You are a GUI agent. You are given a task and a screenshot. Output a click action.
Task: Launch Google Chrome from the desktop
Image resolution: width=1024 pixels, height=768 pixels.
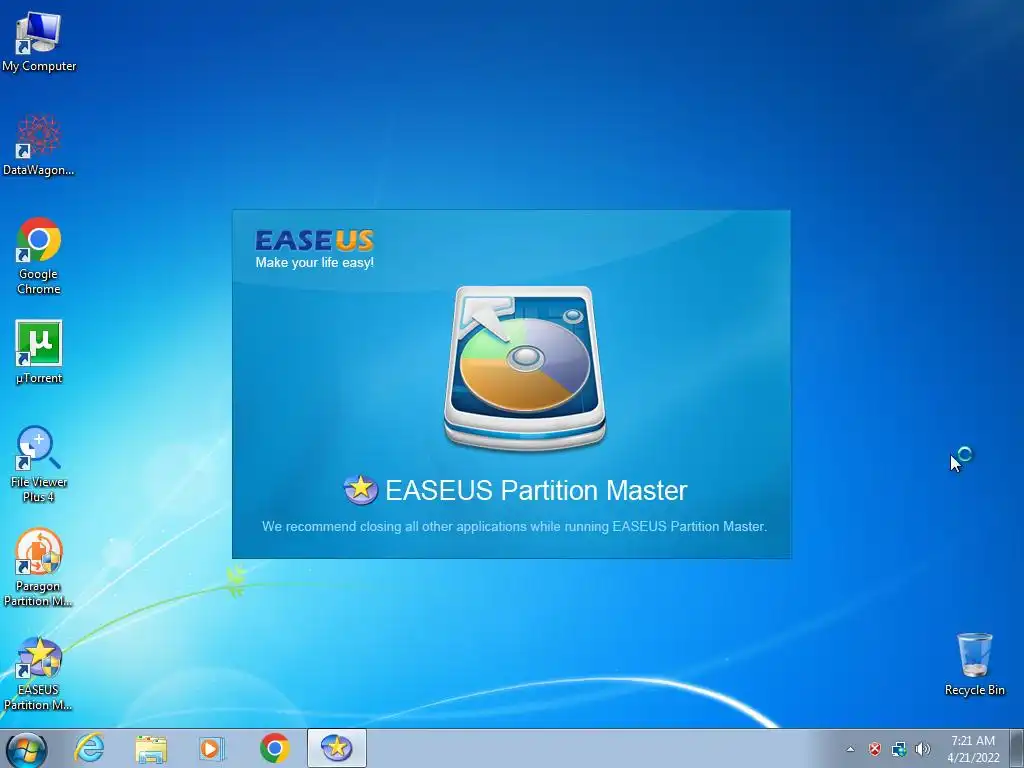39,255
